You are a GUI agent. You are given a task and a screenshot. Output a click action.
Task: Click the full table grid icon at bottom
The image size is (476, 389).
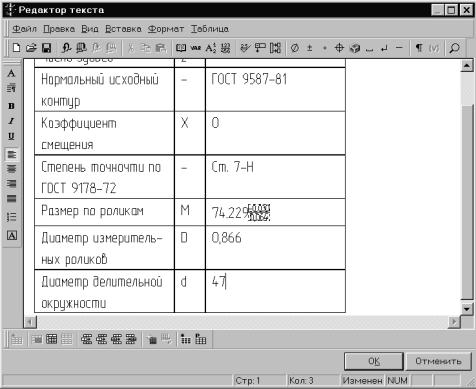(x=52, y=339)
